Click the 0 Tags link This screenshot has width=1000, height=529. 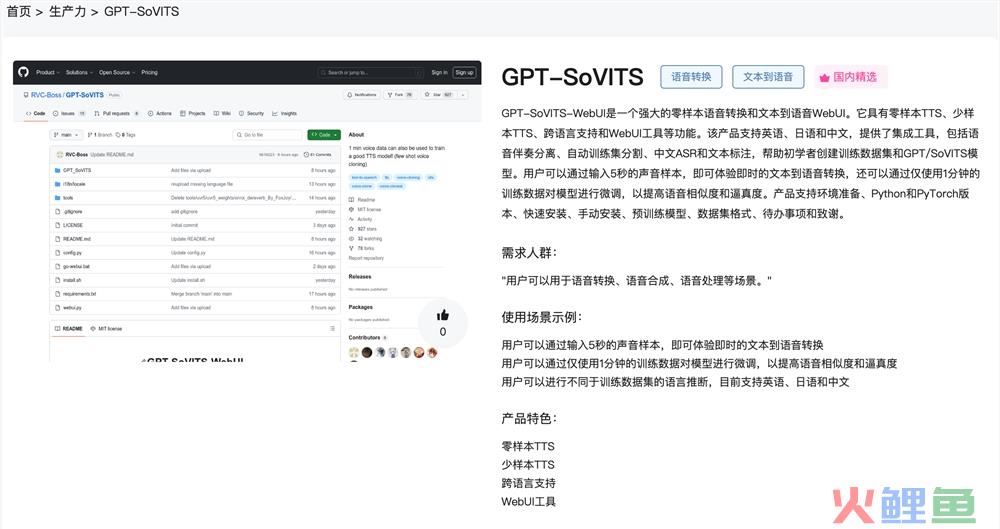(126, 135)
